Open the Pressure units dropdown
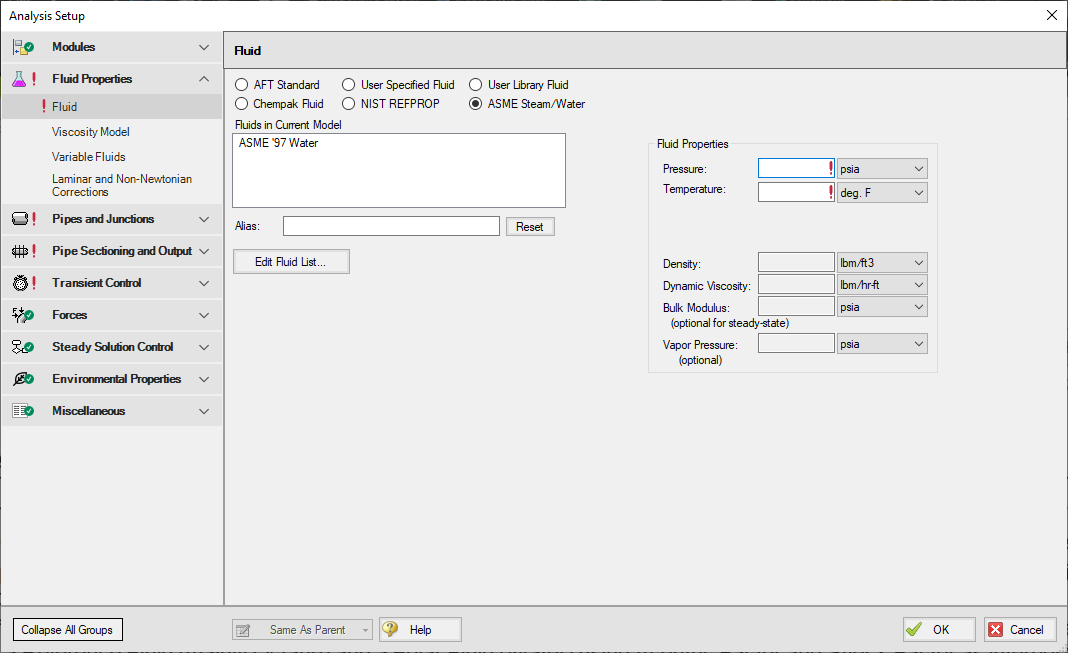Image resolution: width=1068 pixels, height=653 pixels. (x=882, y=169)
